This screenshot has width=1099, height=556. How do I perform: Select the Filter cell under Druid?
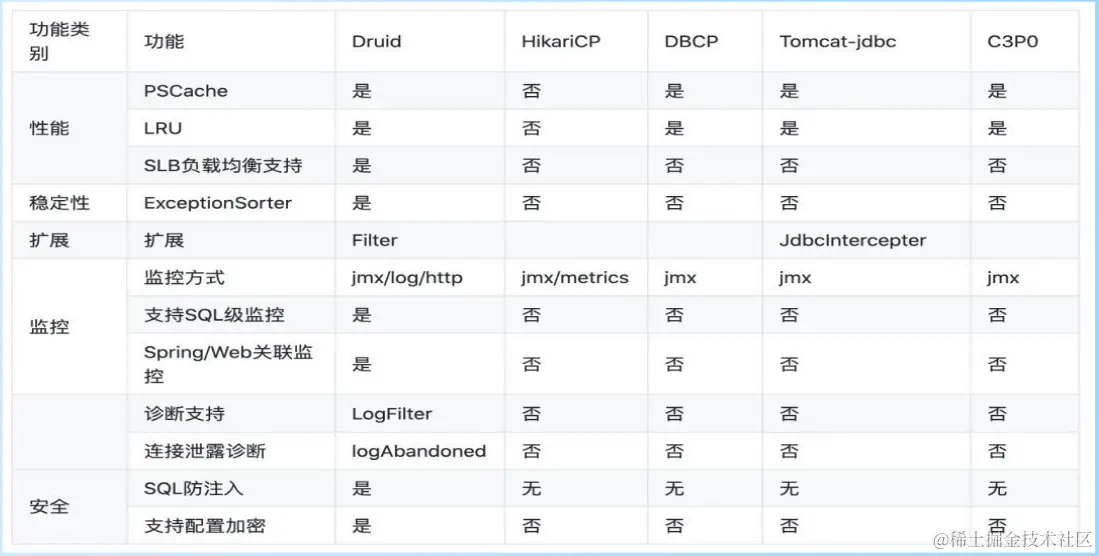pos(419,240)
